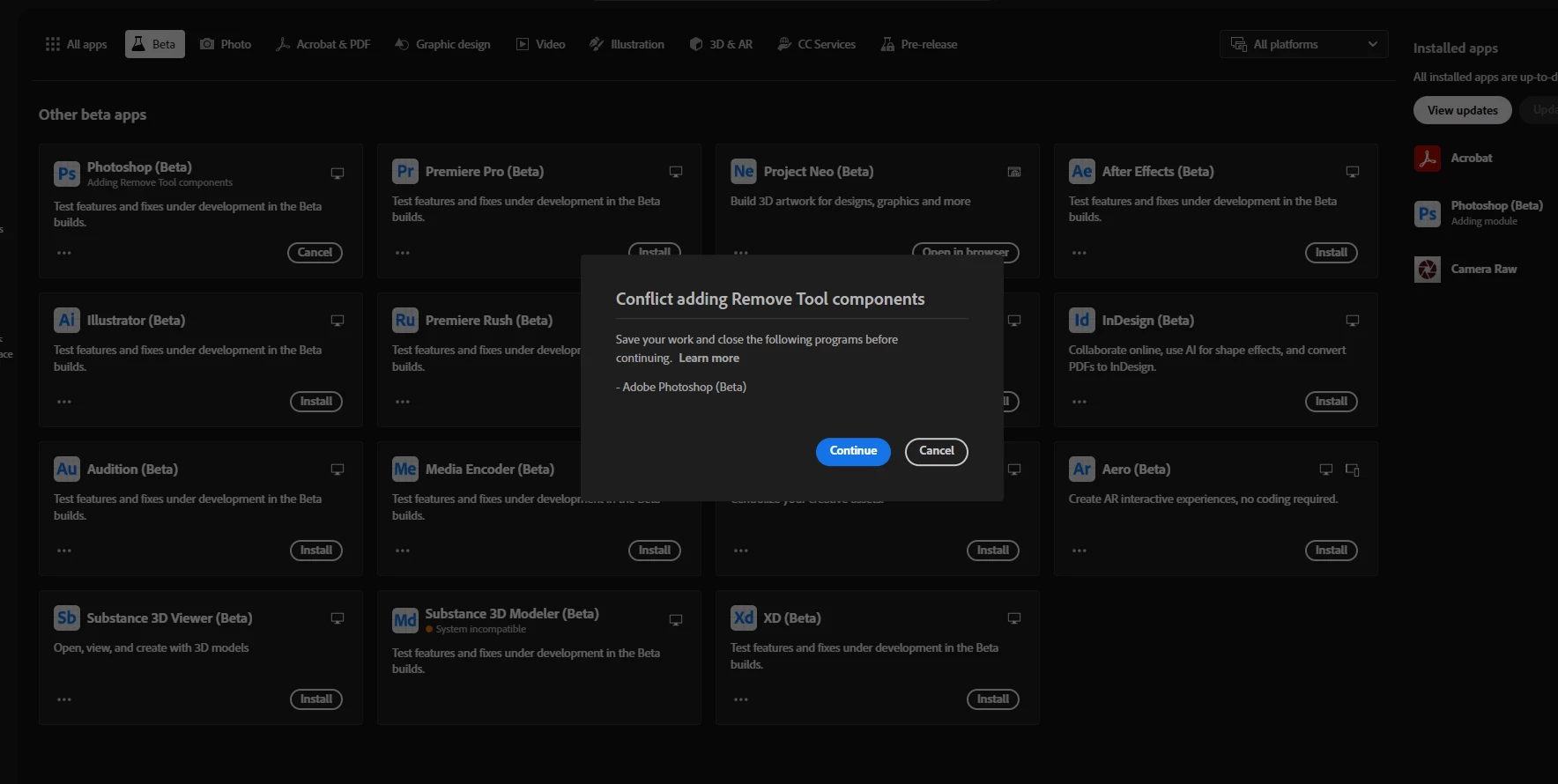The image size is (1558, 784).
Task: Open more options for Premiere Pro (Beta)
Action: tap(403, 253)
